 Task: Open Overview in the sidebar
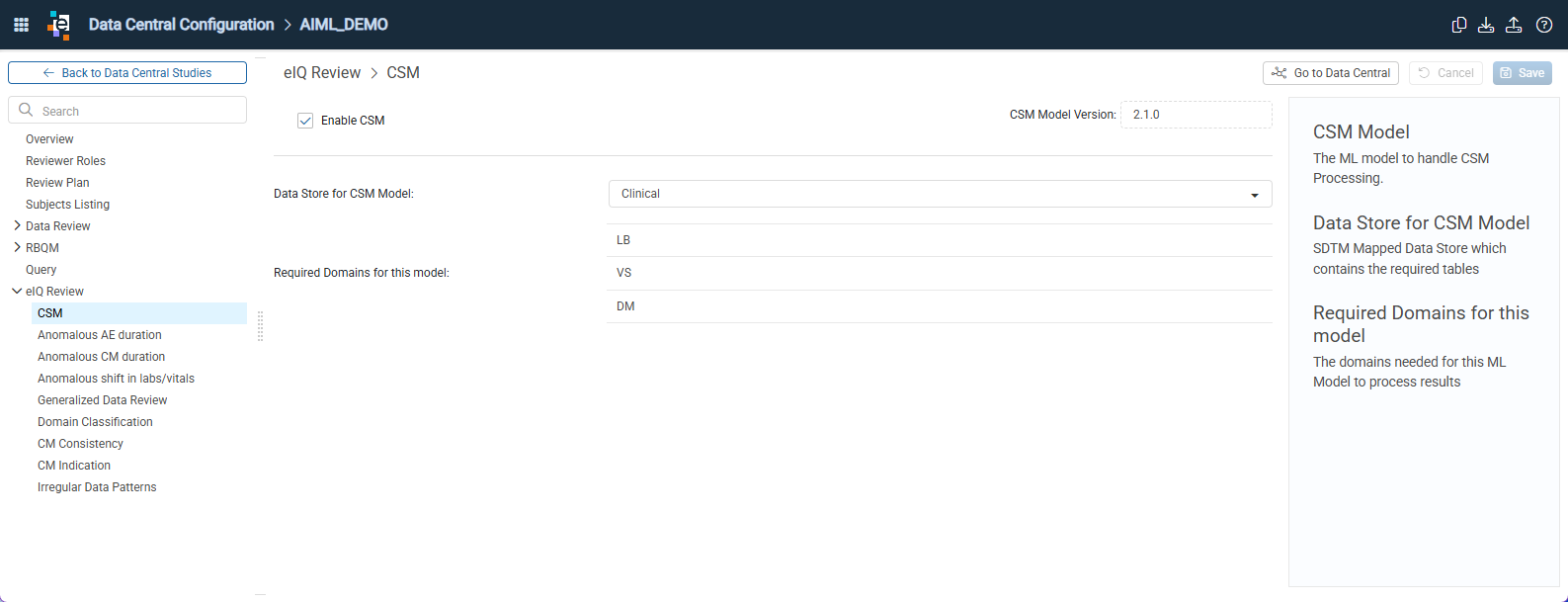pyautogui.click(x=49, y=139)
